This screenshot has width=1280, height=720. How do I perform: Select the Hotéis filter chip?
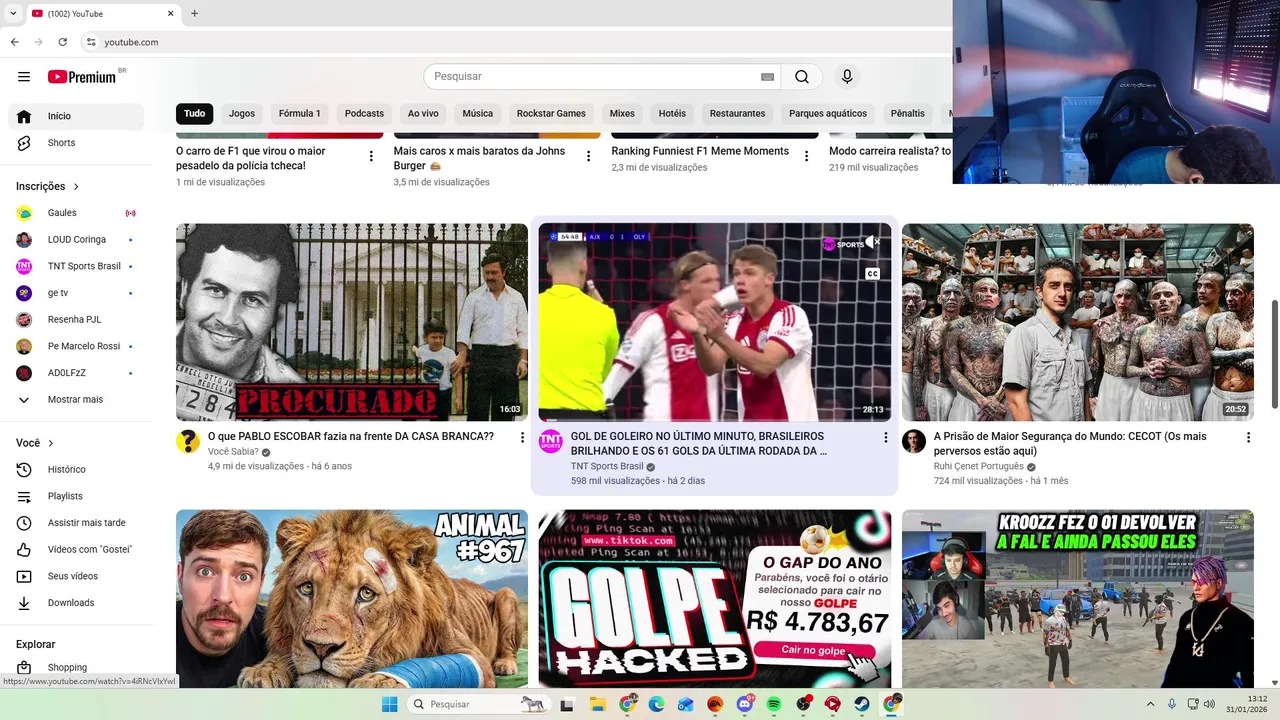[673, 113]
